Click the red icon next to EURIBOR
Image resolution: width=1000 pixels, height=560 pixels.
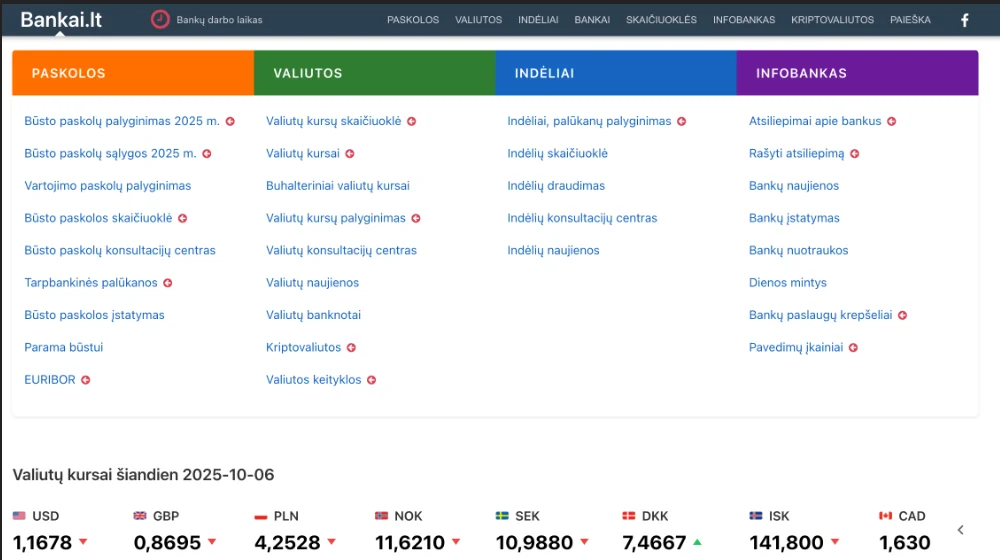click(x=86, y=380)
